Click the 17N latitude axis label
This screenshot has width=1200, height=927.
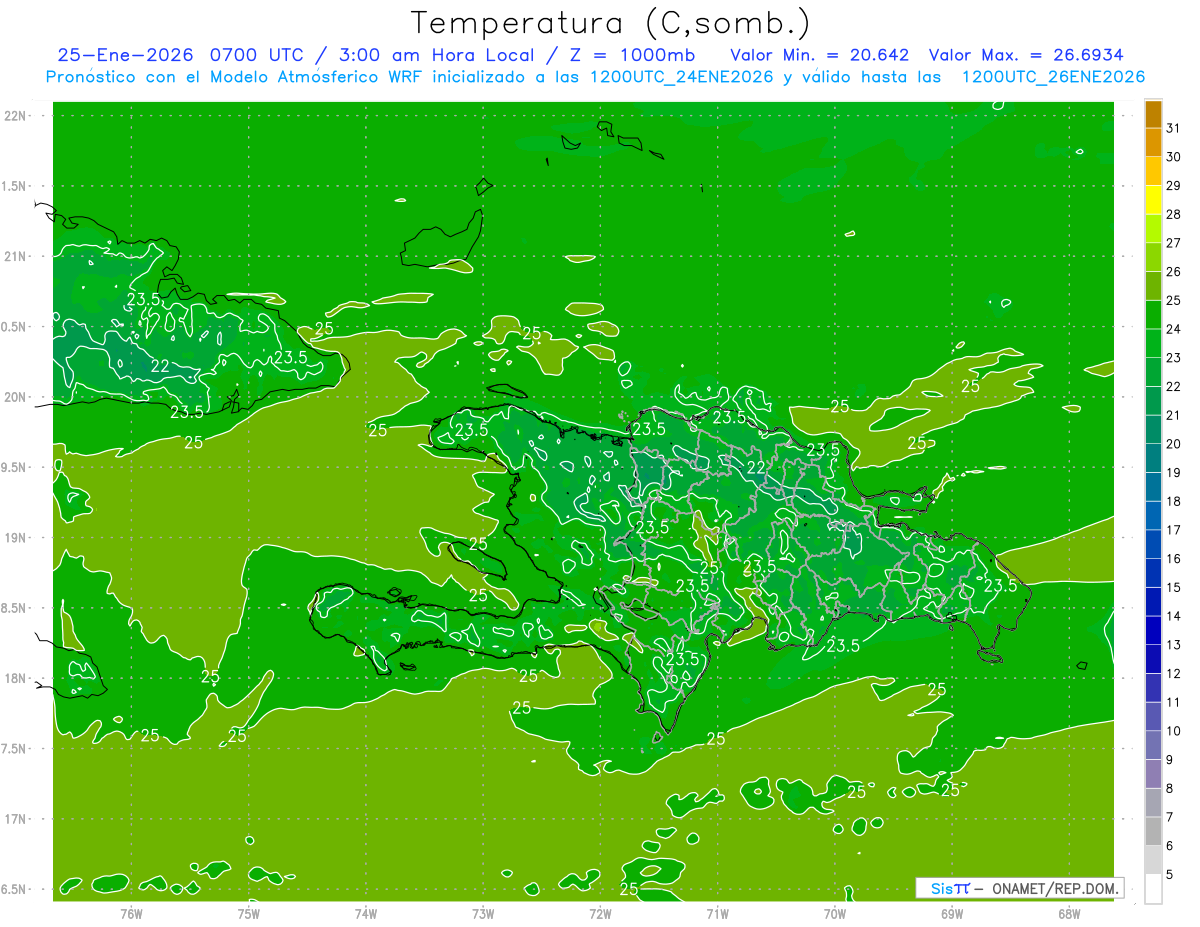[15, 819]
